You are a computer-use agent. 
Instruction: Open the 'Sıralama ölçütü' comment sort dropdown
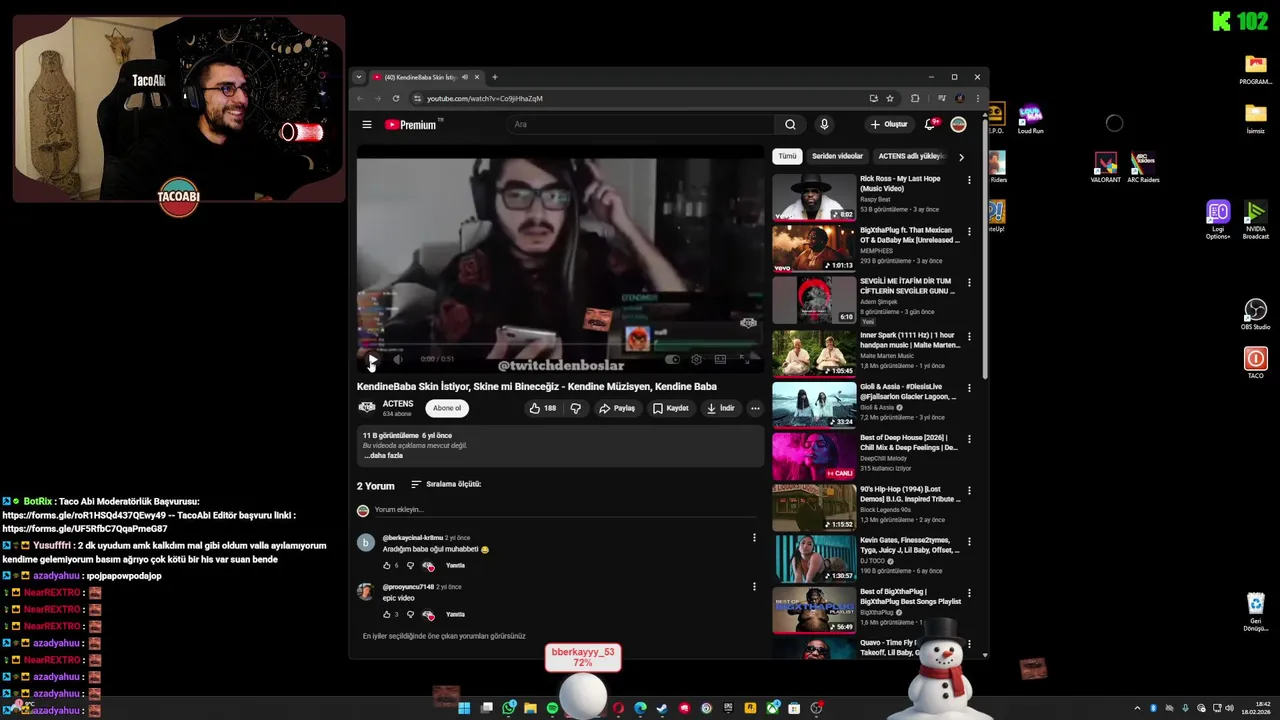(446, 484)
